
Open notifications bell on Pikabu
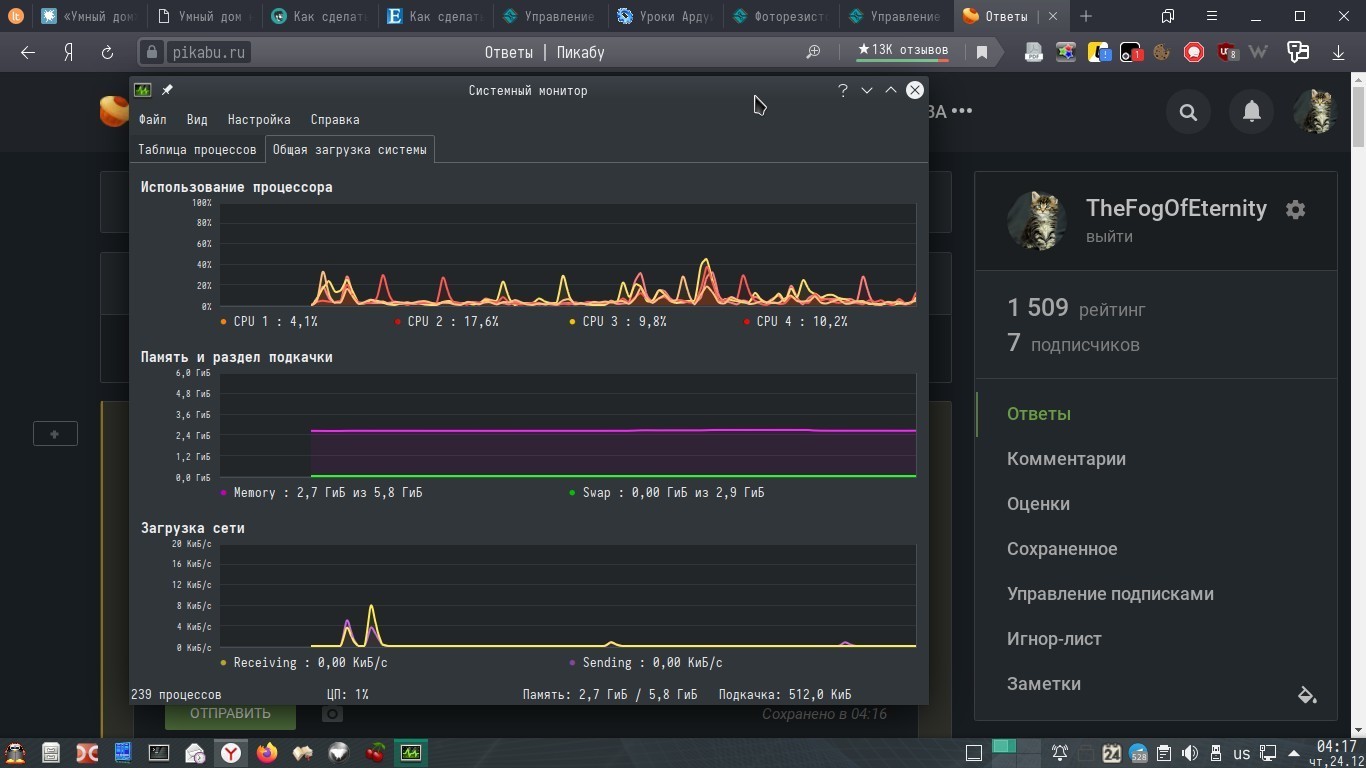point(1251,112)
